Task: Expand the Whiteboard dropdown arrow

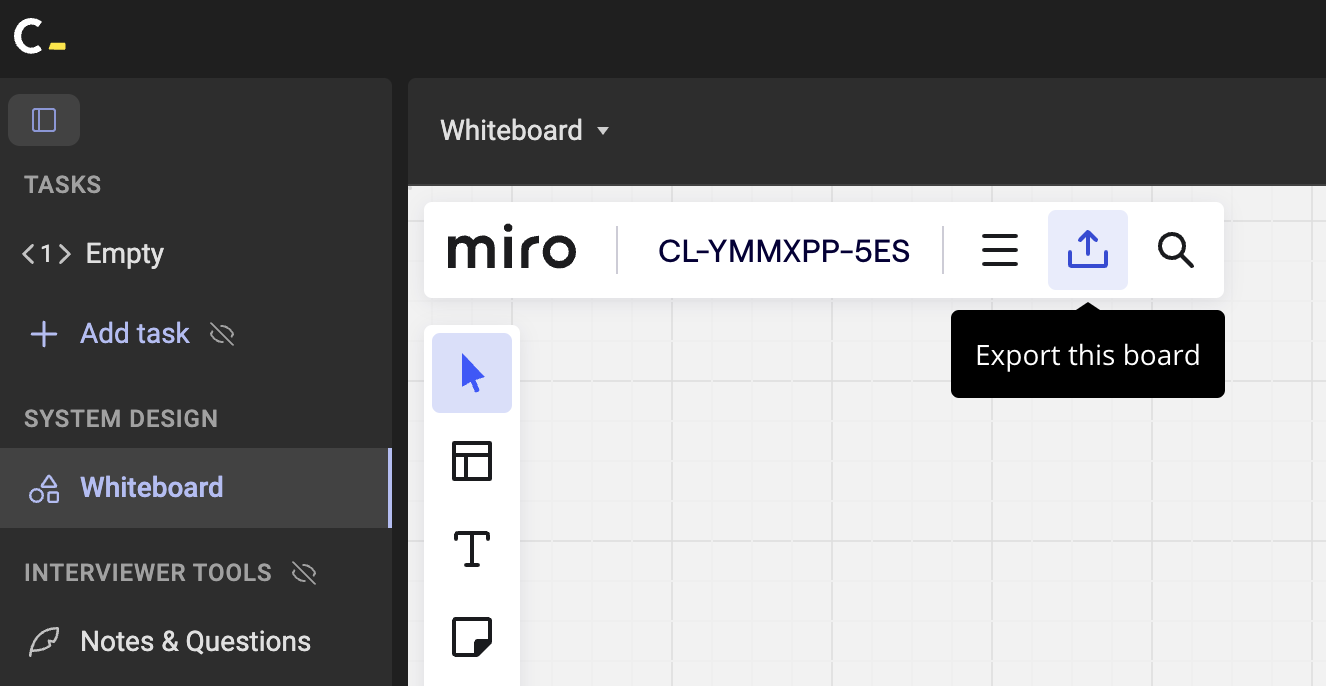Action: [603, 131]
